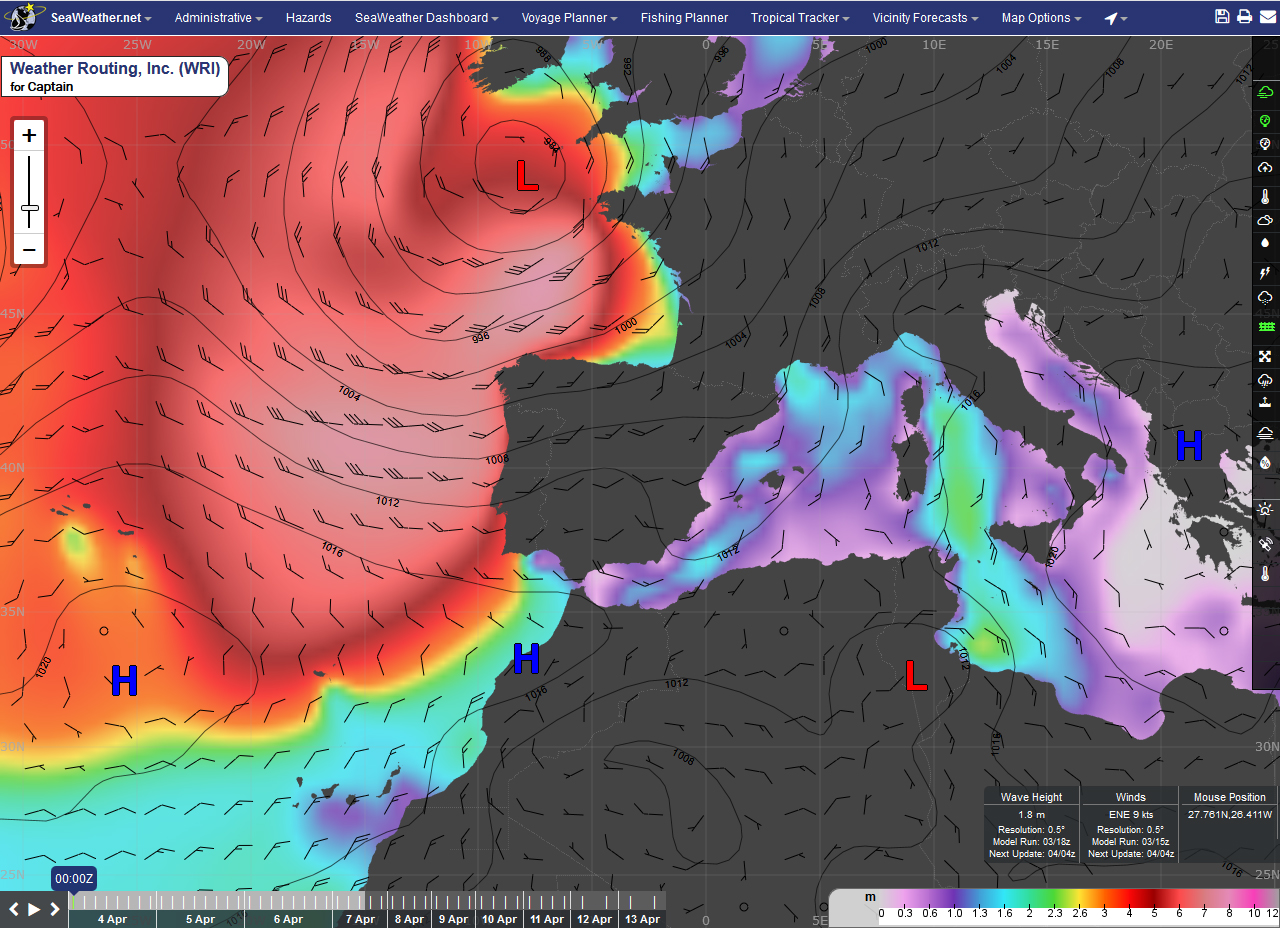
Task: Open the locate-me arrow menu
Action: tap(1115, 18)
